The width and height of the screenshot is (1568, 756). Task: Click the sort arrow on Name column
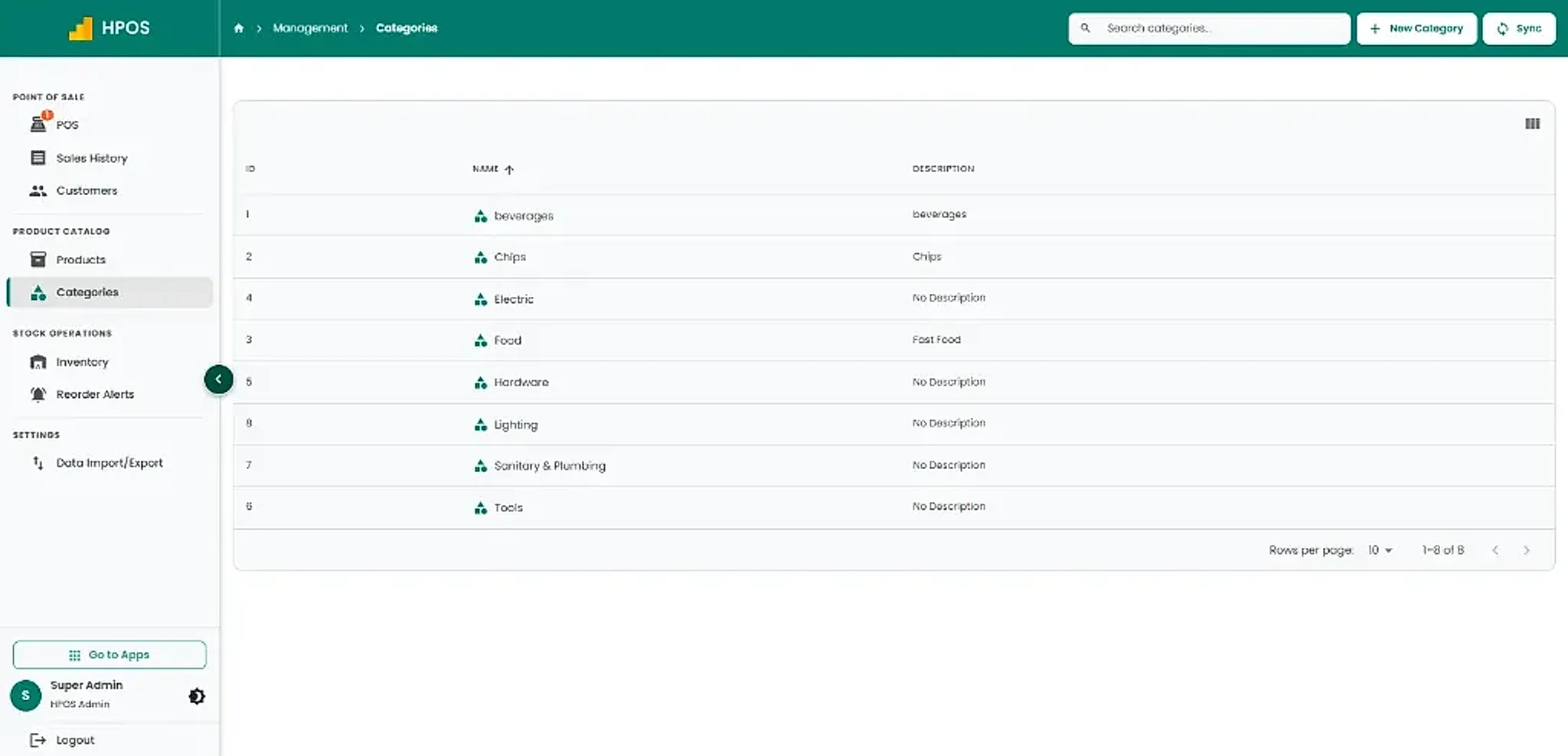[509, 169]
